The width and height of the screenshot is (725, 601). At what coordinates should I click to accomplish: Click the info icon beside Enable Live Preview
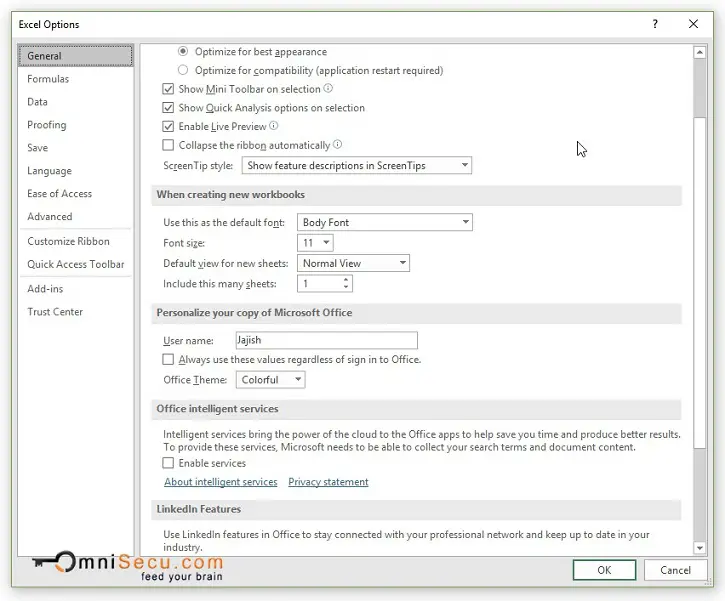tap(274, 126)
